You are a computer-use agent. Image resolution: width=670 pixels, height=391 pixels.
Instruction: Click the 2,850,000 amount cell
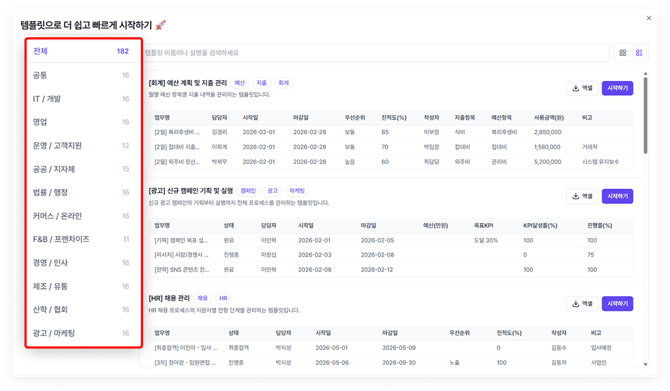click(547, 132)
